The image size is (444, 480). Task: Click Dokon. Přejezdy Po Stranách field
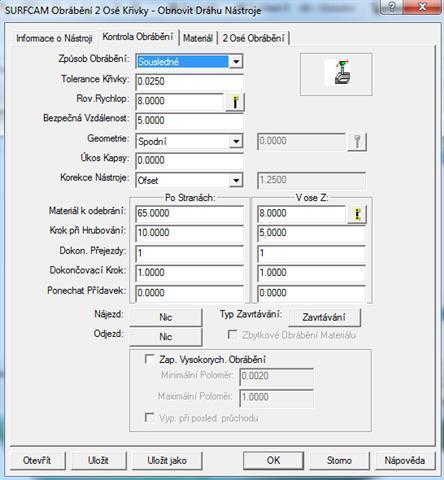pyautogui.click(x=189, y=253)
